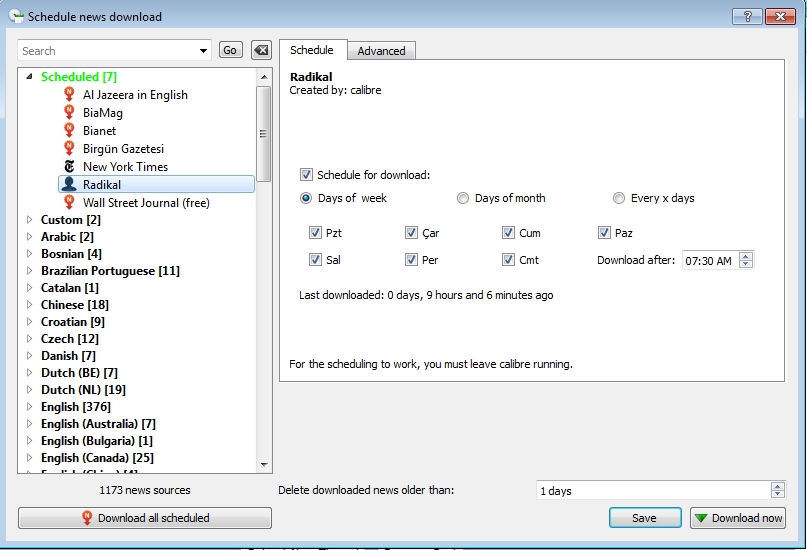
Task: Collapse the Scheduled [7] category
Action: tap(29, 76)
